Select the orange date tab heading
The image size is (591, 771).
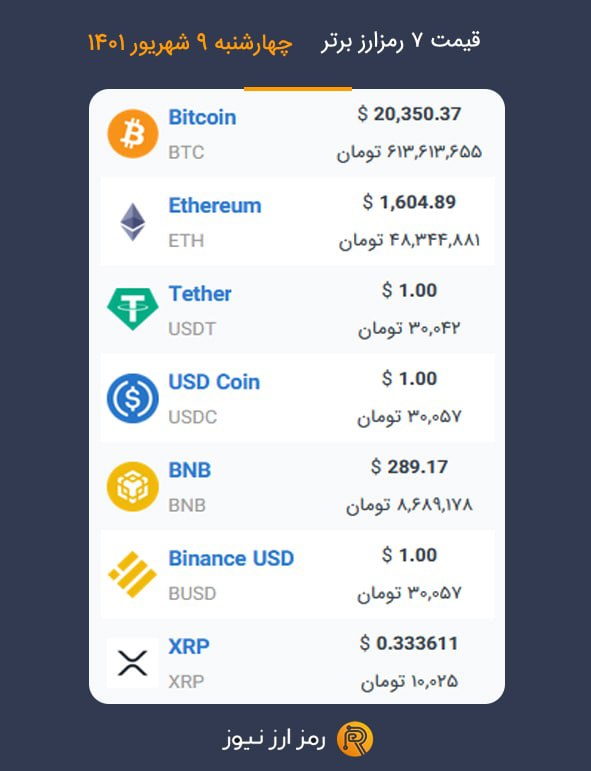click(x=190, y=43)
